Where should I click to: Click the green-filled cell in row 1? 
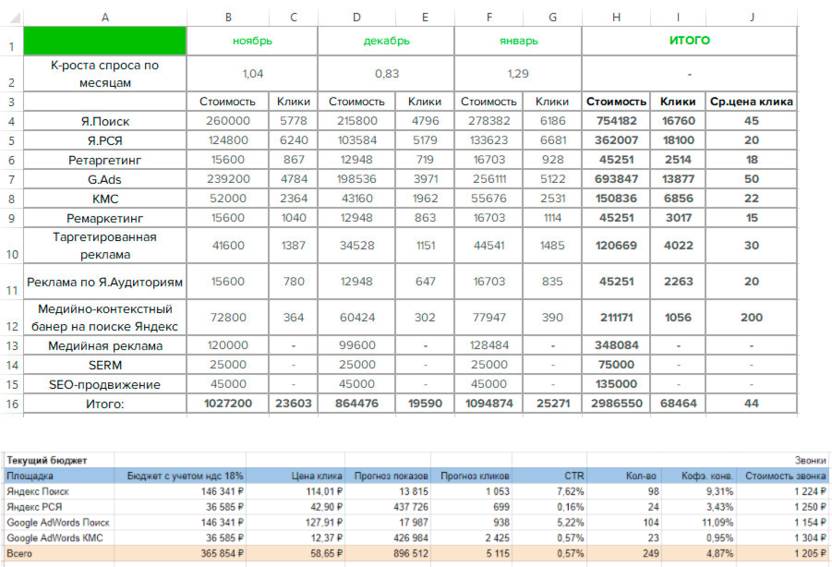click(105, 41)
